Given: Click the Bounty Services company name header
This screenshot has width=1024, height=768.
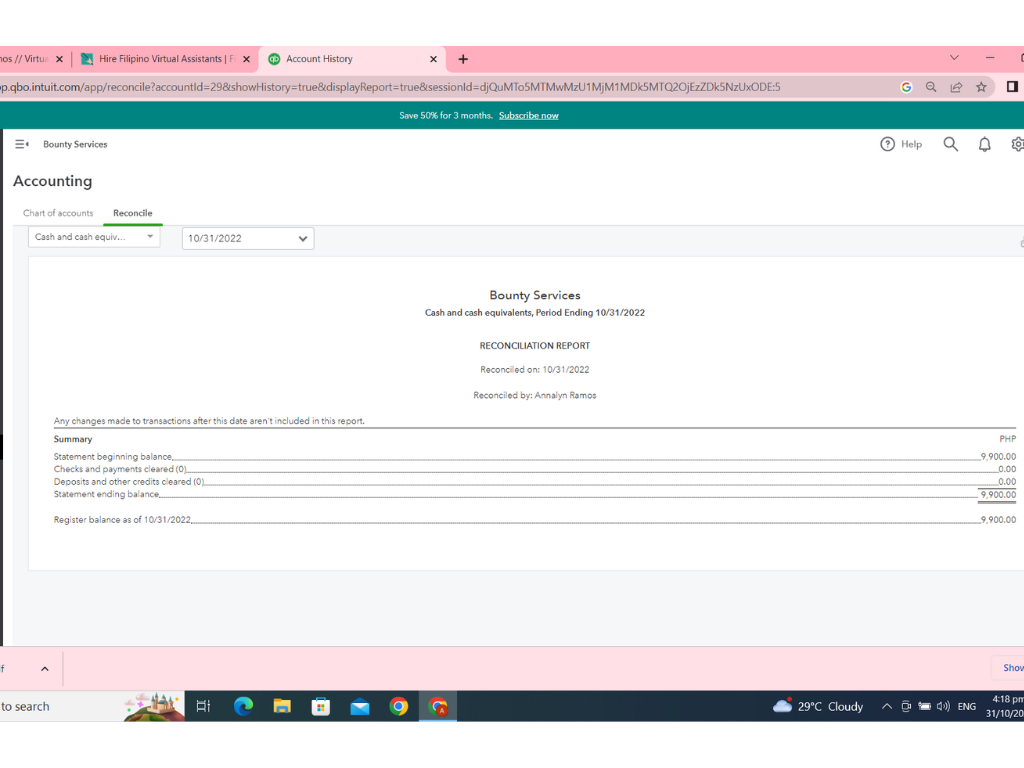Looking at the screenshot, I should pos(75,144).
